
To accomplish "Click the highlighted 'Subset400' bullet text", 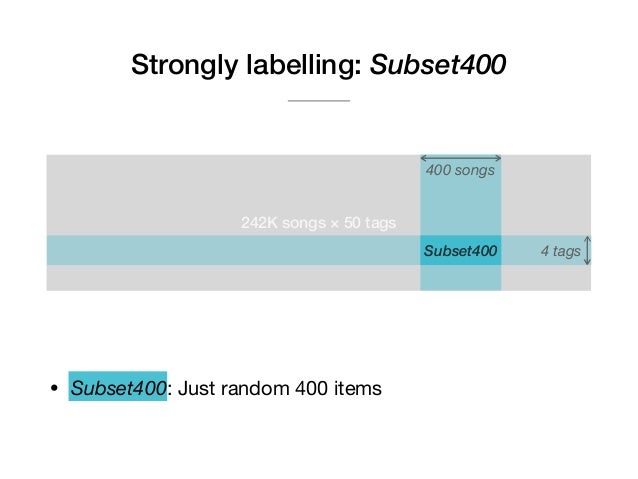I will click(x=118, y=386).
